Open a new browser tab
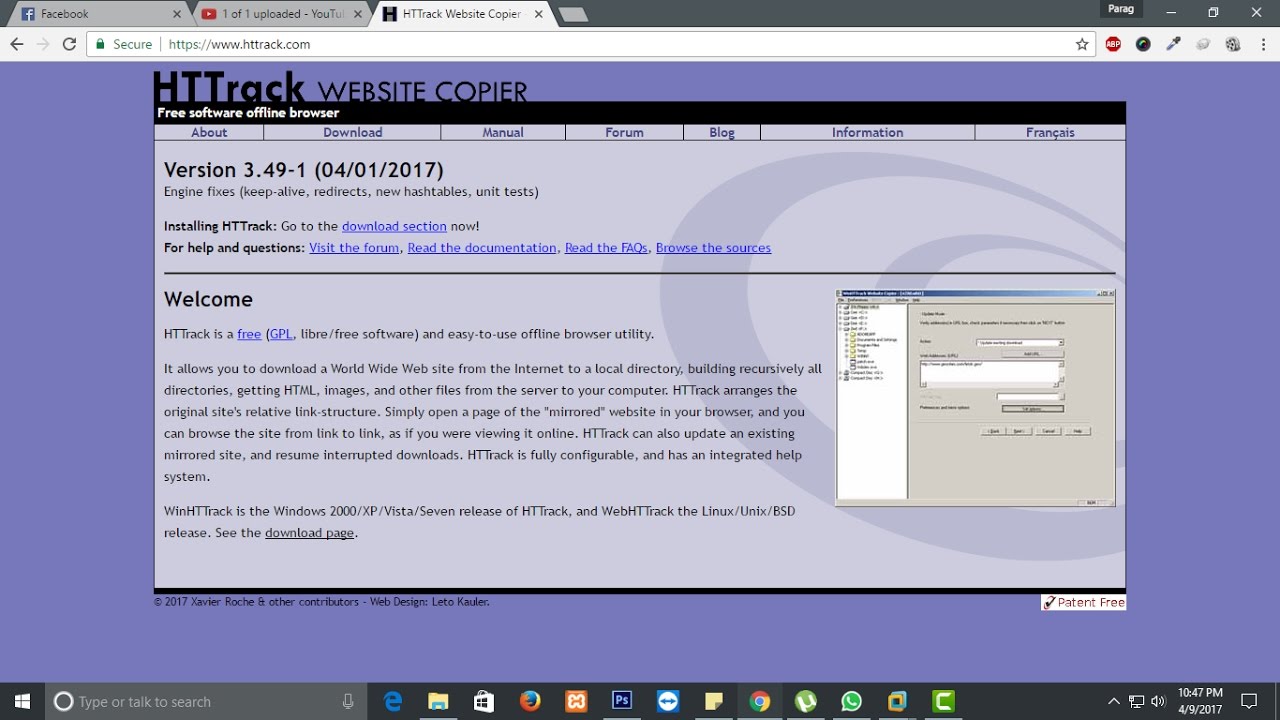 pyautogui.click(x=573, y=14)
